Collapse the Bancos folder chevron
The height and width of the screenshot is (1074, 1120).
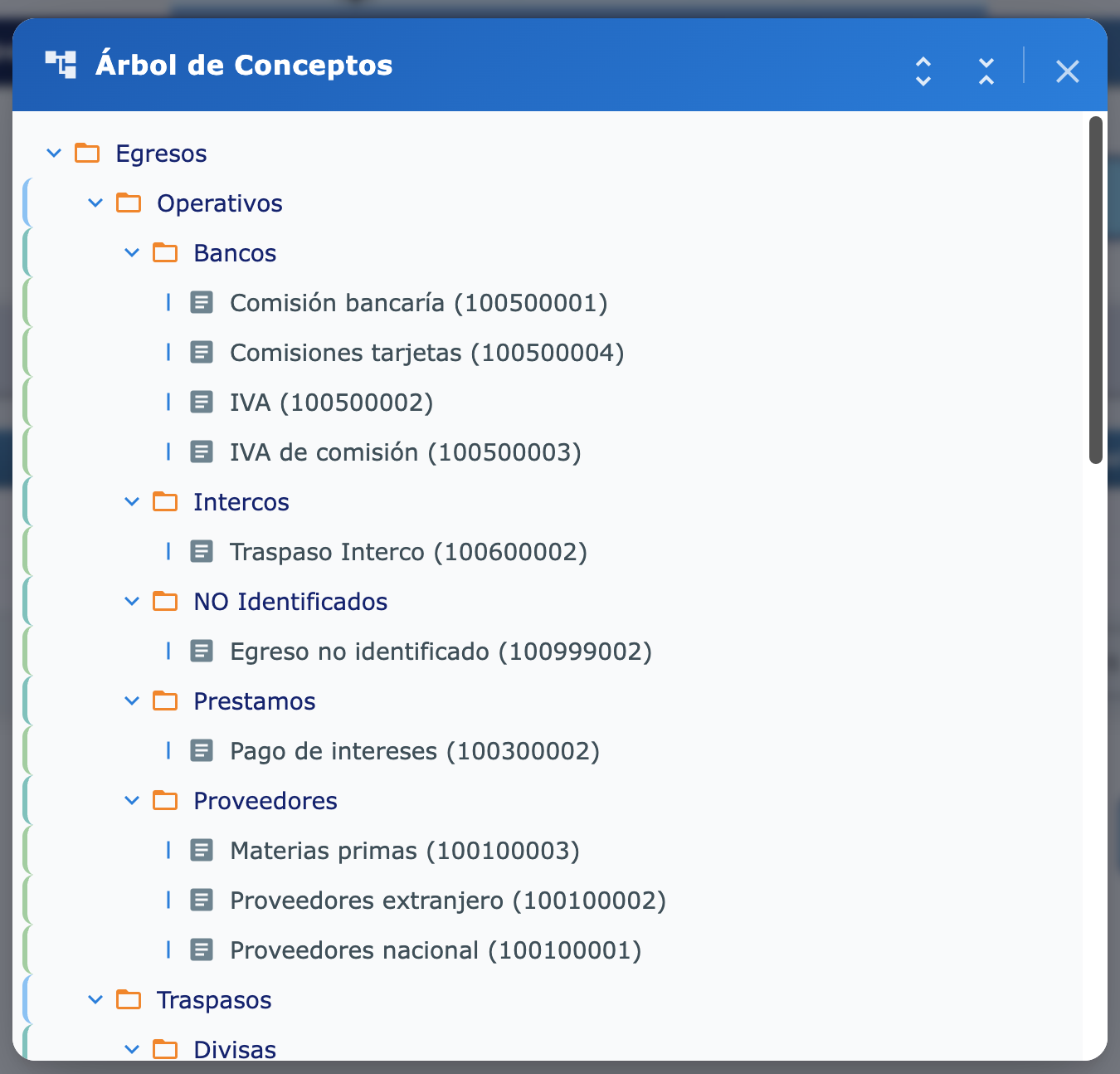(131, 252)
